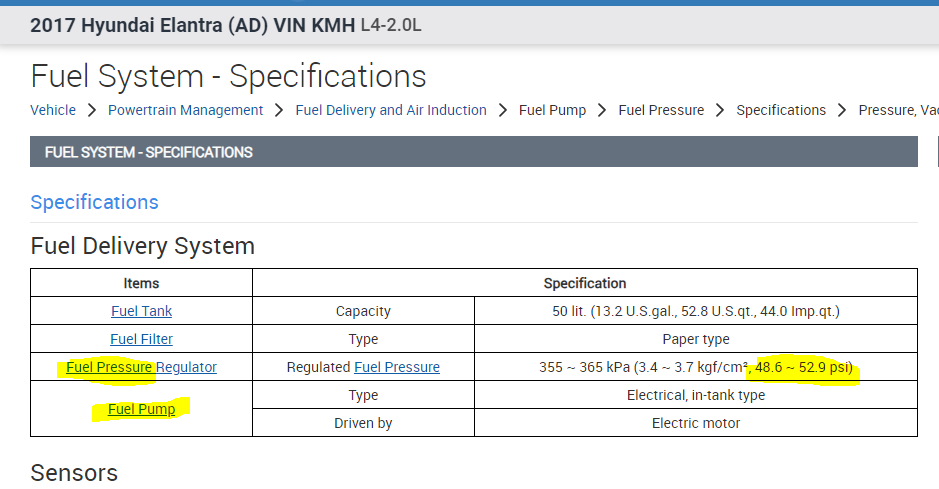Select Fuel Pump in the breadcrumb trail
939x489 pixels.
pos(552,110)
